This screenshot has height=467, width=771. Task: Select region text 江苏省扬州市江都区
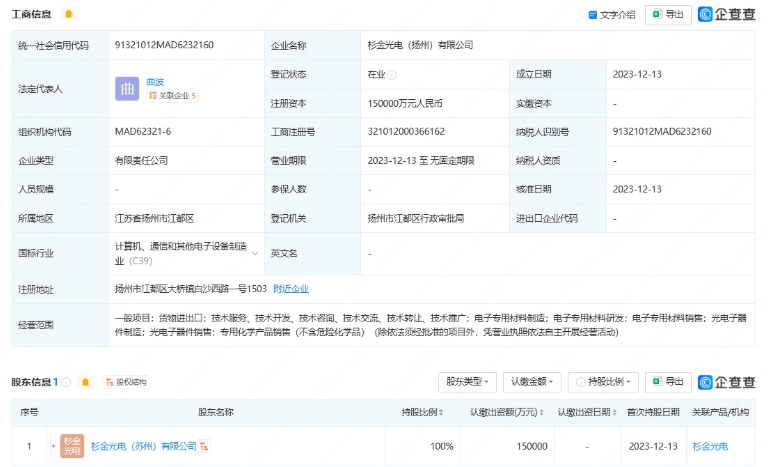point(154,218)
